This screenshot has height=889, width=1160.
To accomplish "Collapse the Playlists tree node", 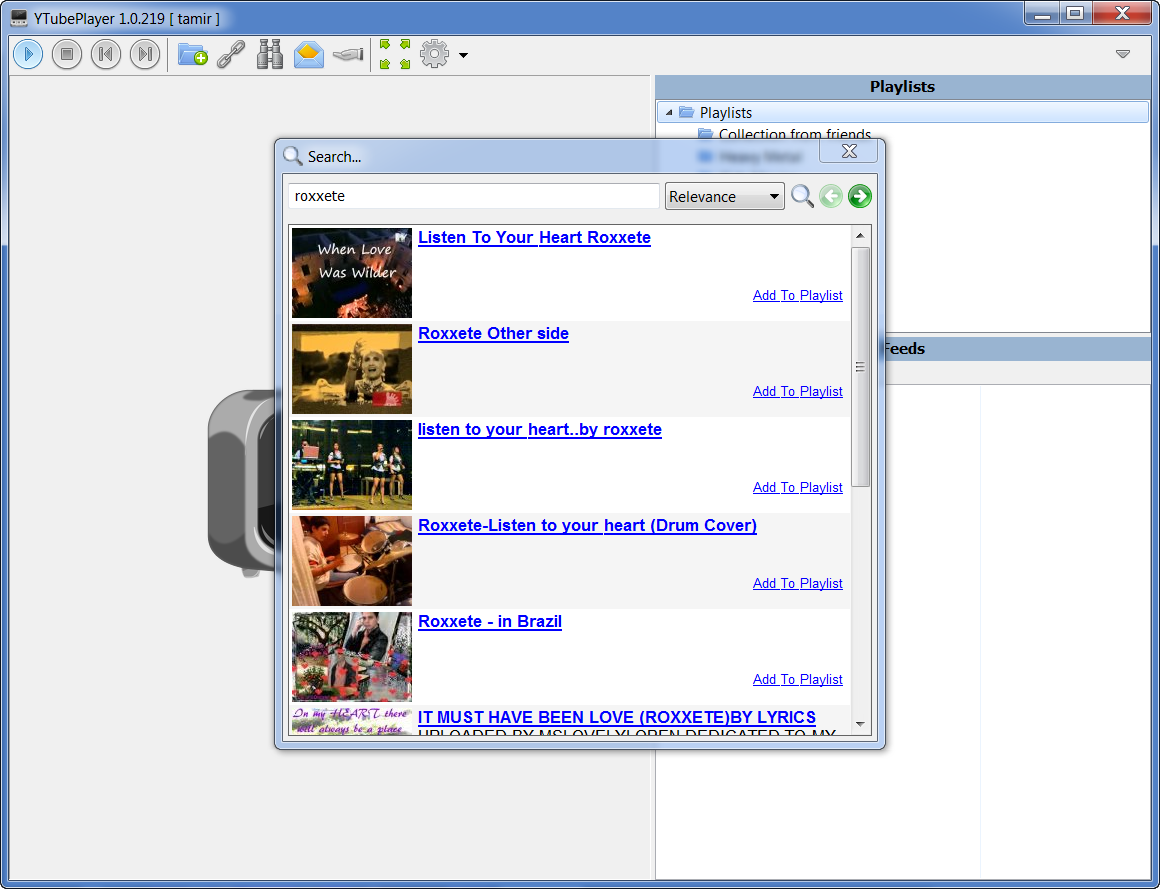I will click(x=669, y=112).
